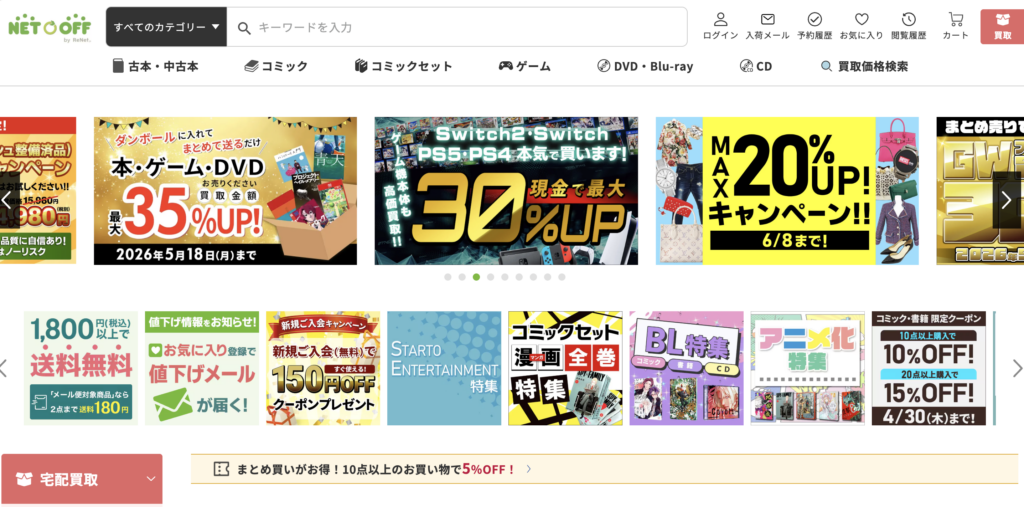Select the first carousel pagination dot
This screenshot has height=507, width=1024.
[x=448, y=277]
